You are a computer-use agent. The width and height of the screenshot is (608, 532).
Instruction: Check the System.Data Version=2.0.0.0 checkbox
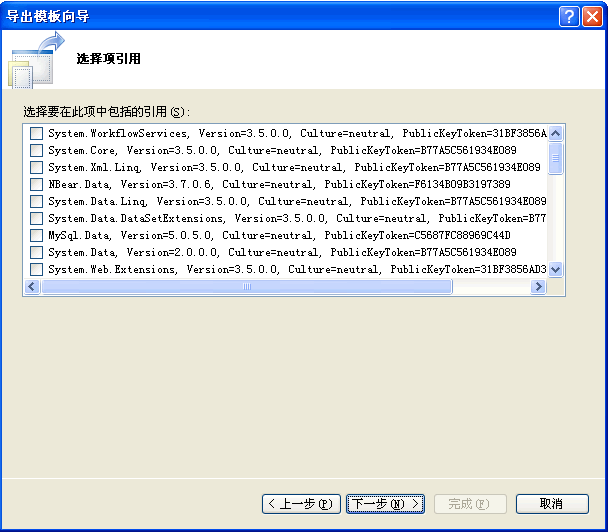click(x=36, y=252)
